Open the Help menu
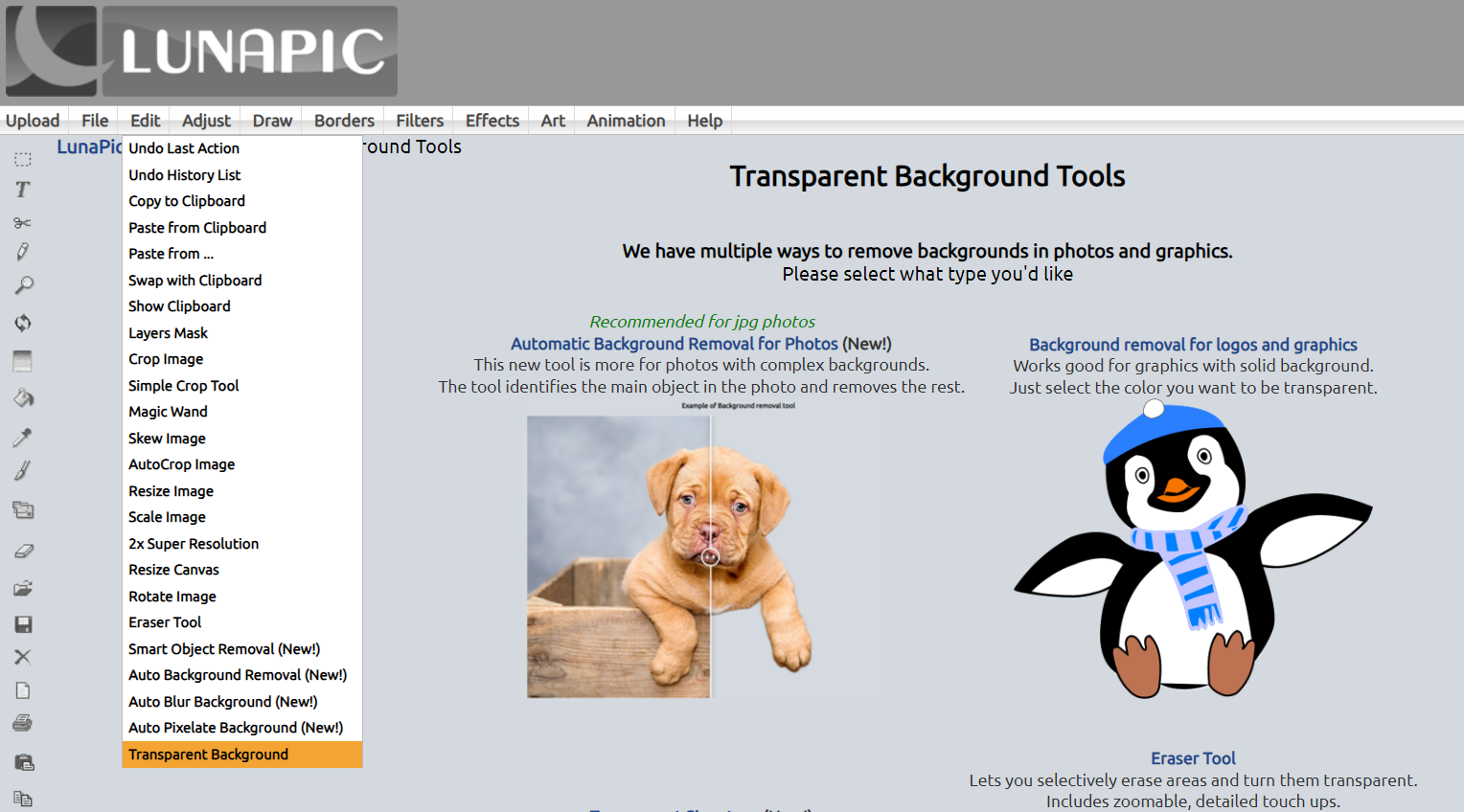This screenshot has width=1464, height=812. pyautogui.click(x=704, y=121)
